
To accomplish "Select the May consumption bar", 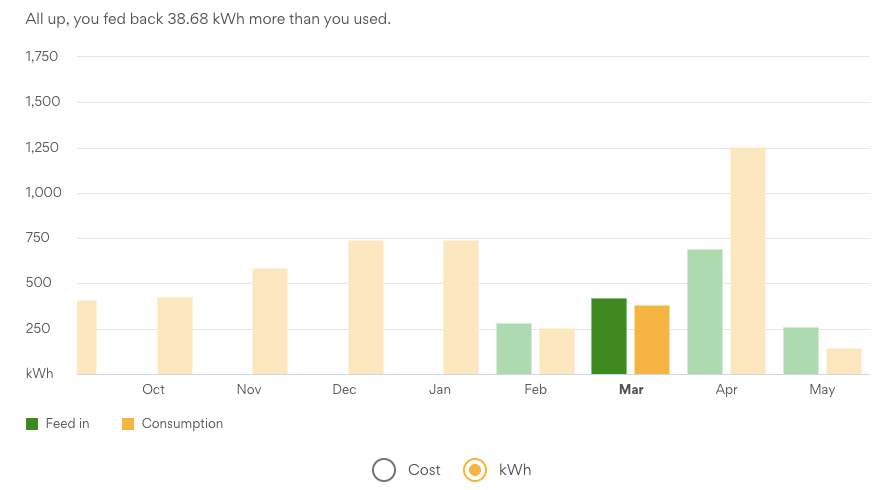I will click(844, 361).
